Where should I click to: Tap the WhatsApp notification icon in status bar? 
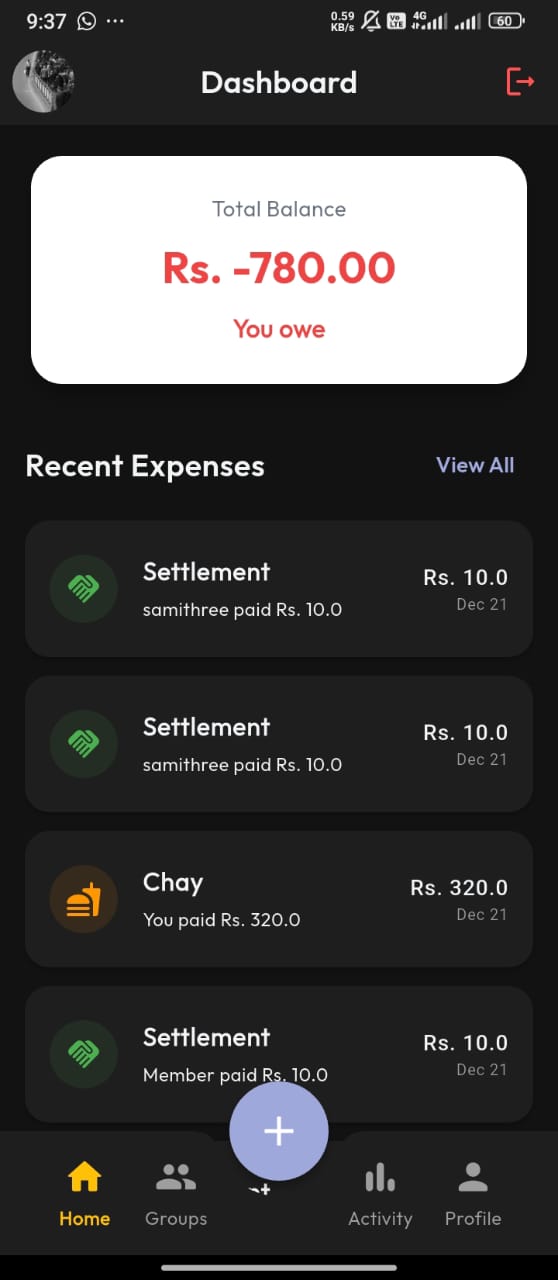point(87,21)
